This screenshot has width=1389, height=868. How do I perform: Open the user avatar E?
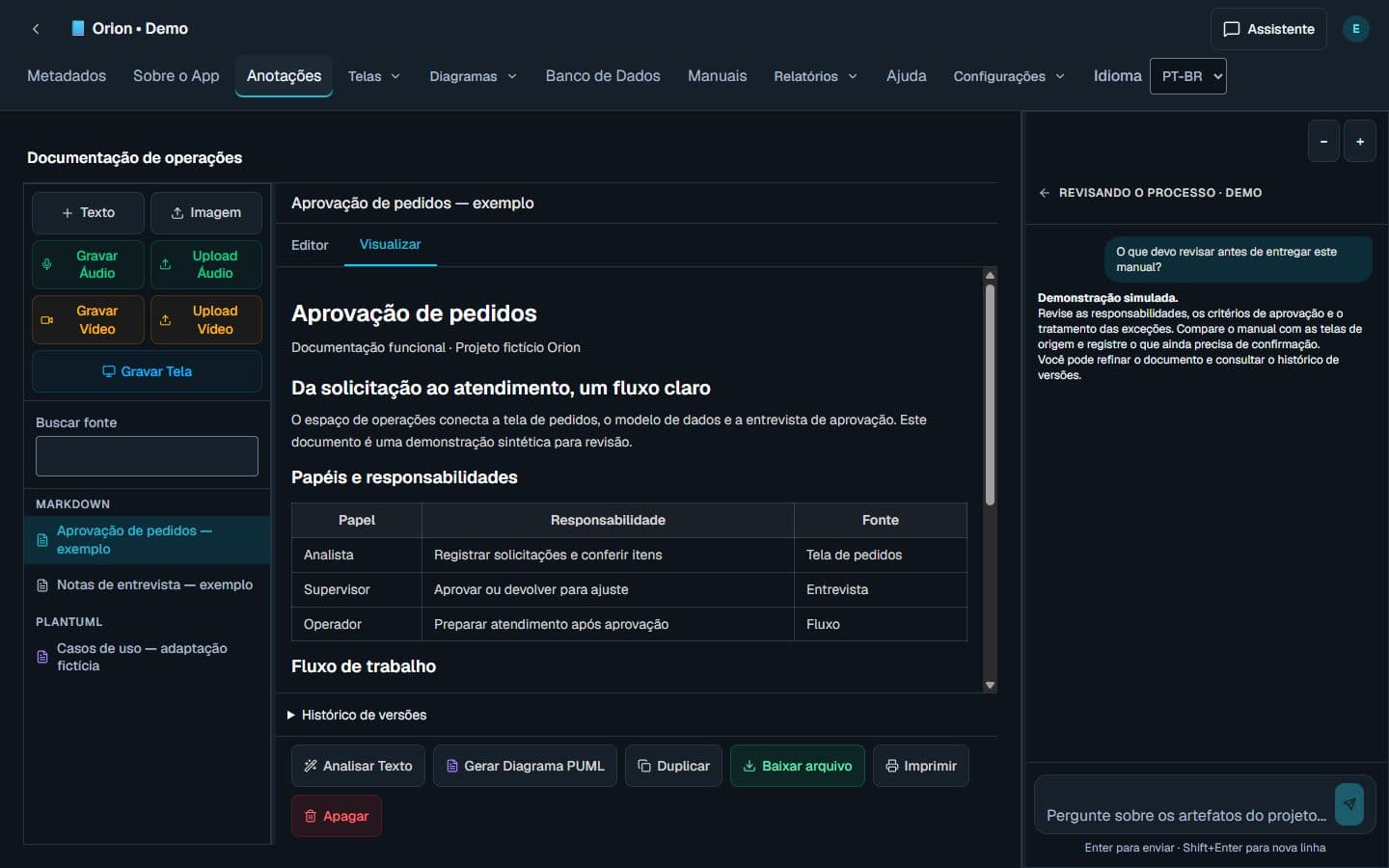click(x=1355, y=29)
